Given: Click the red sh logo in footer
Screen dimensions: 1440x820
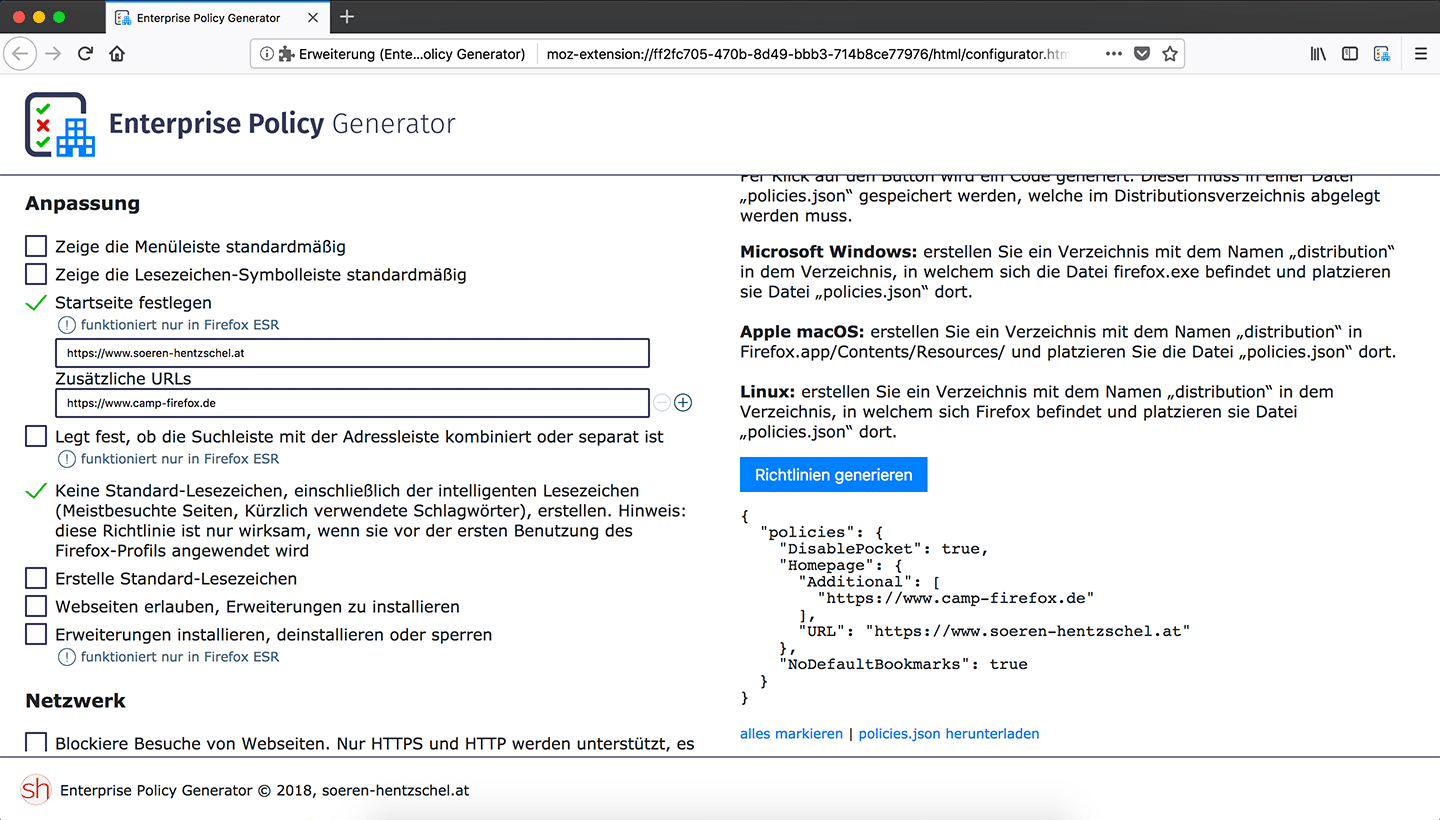Looking at the screenshot, I should point(35,789).
